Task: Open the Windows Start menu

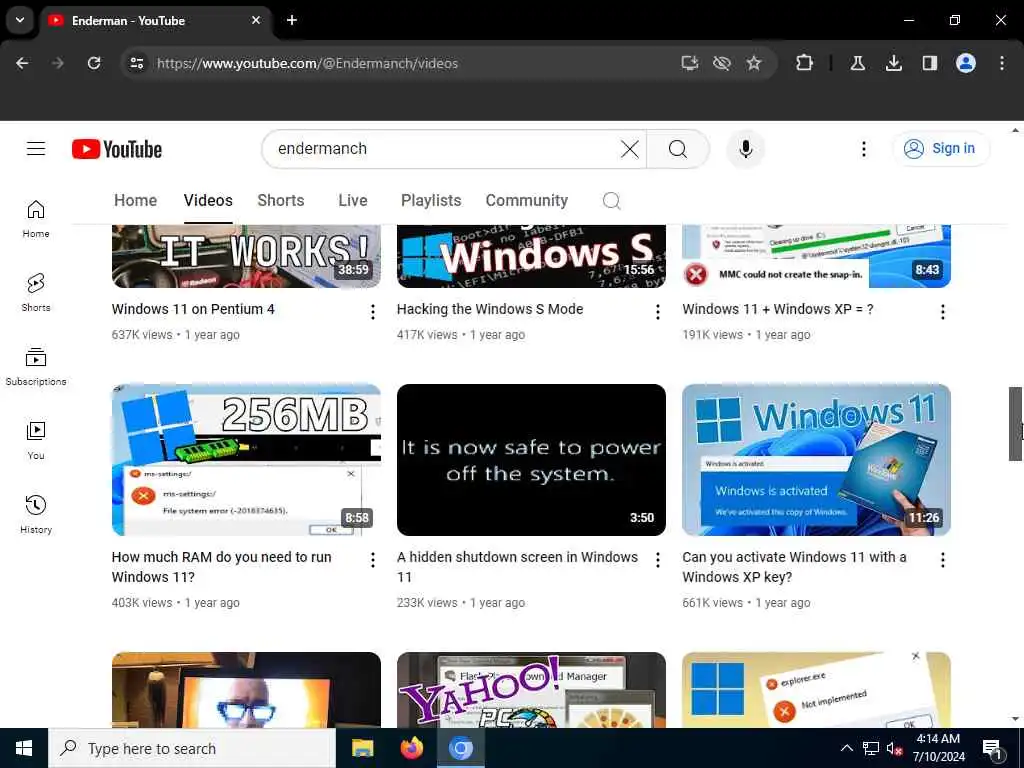Action: [24, 748]
